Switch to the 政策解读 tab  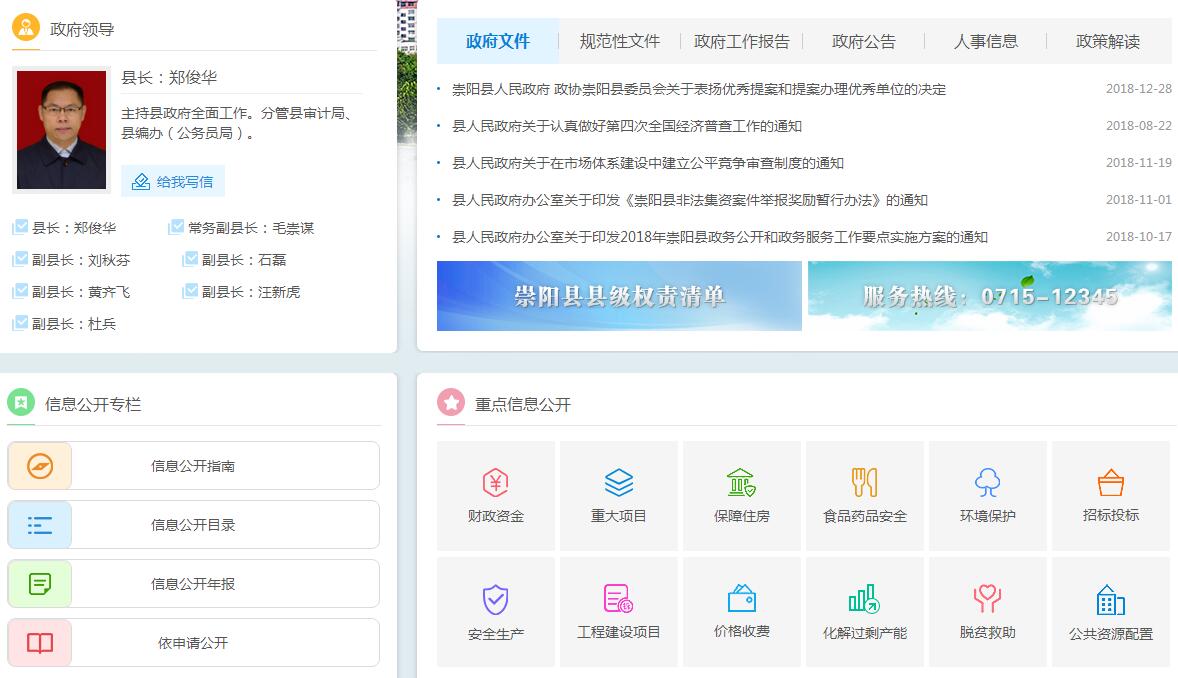[x=1108, y=41]
